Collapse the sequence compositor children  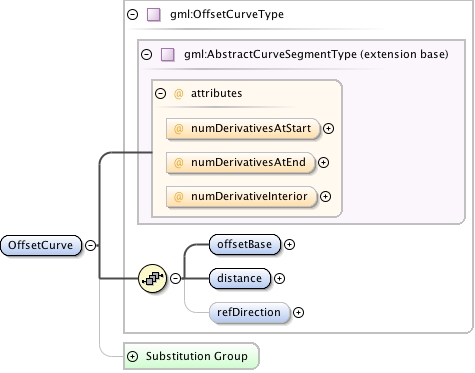175,278
